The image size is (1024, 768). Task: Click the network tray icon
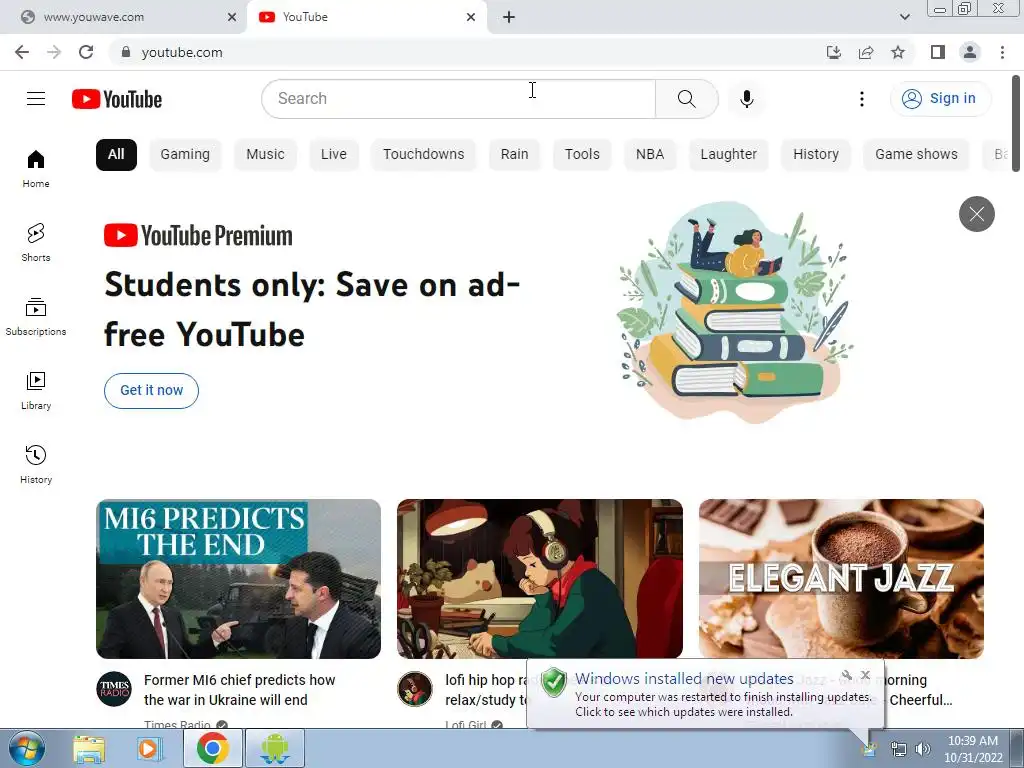point(899,749)
